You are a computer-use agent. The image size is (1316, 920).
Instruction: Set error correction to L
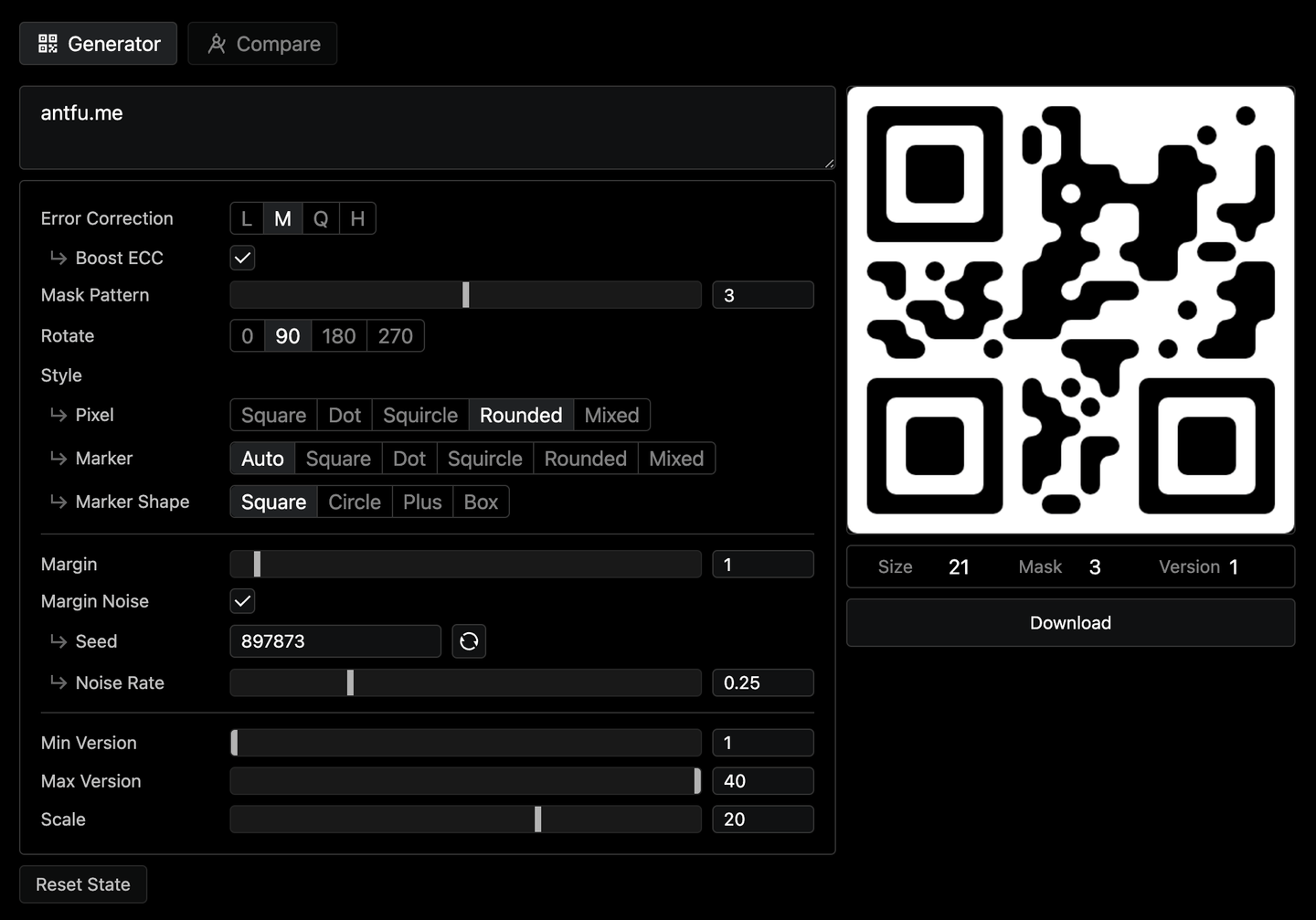tap(247, 218)
